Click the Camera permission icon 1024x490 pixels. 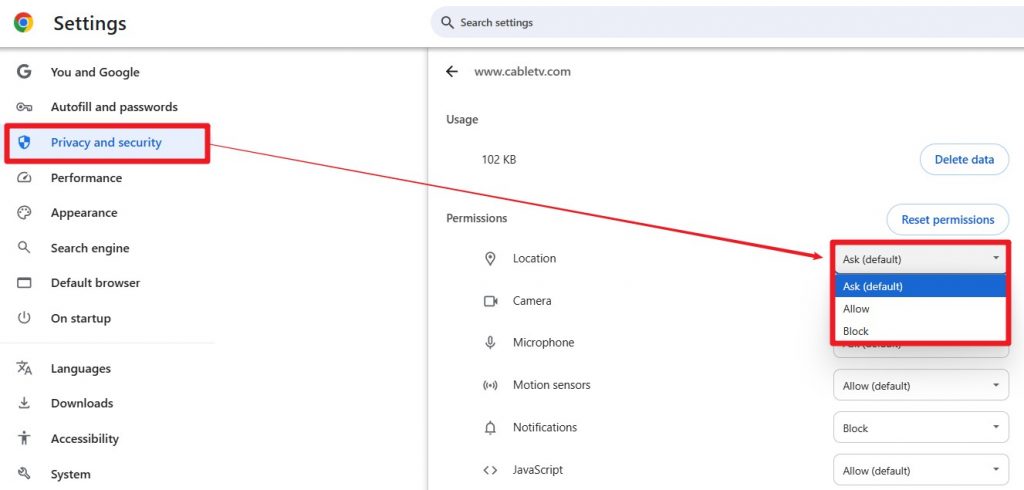coord(490,301)
